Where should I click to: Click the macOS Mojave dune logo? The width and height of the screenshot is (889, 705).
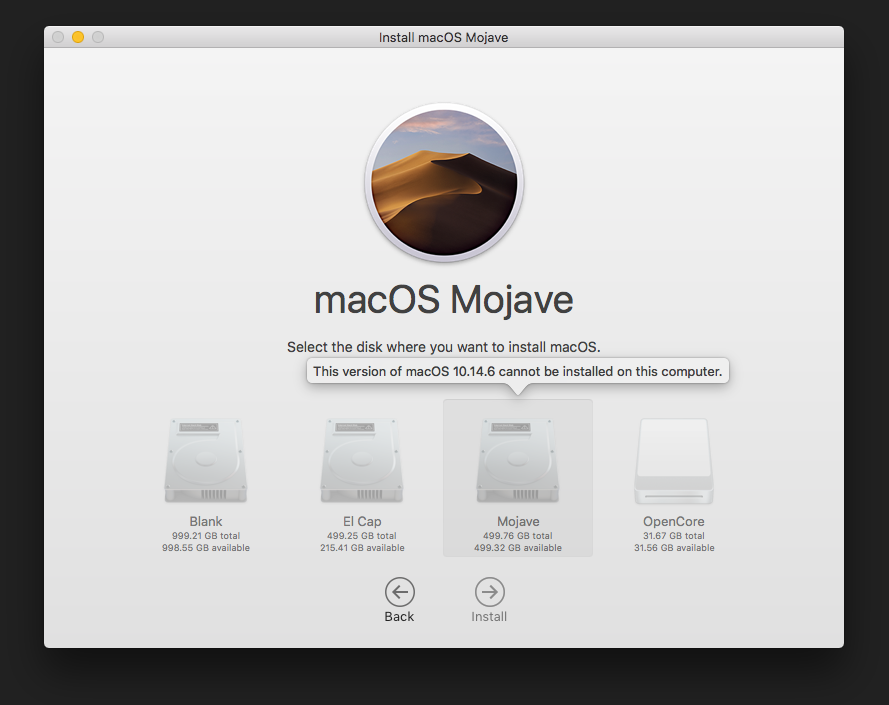tap(444, 183)
